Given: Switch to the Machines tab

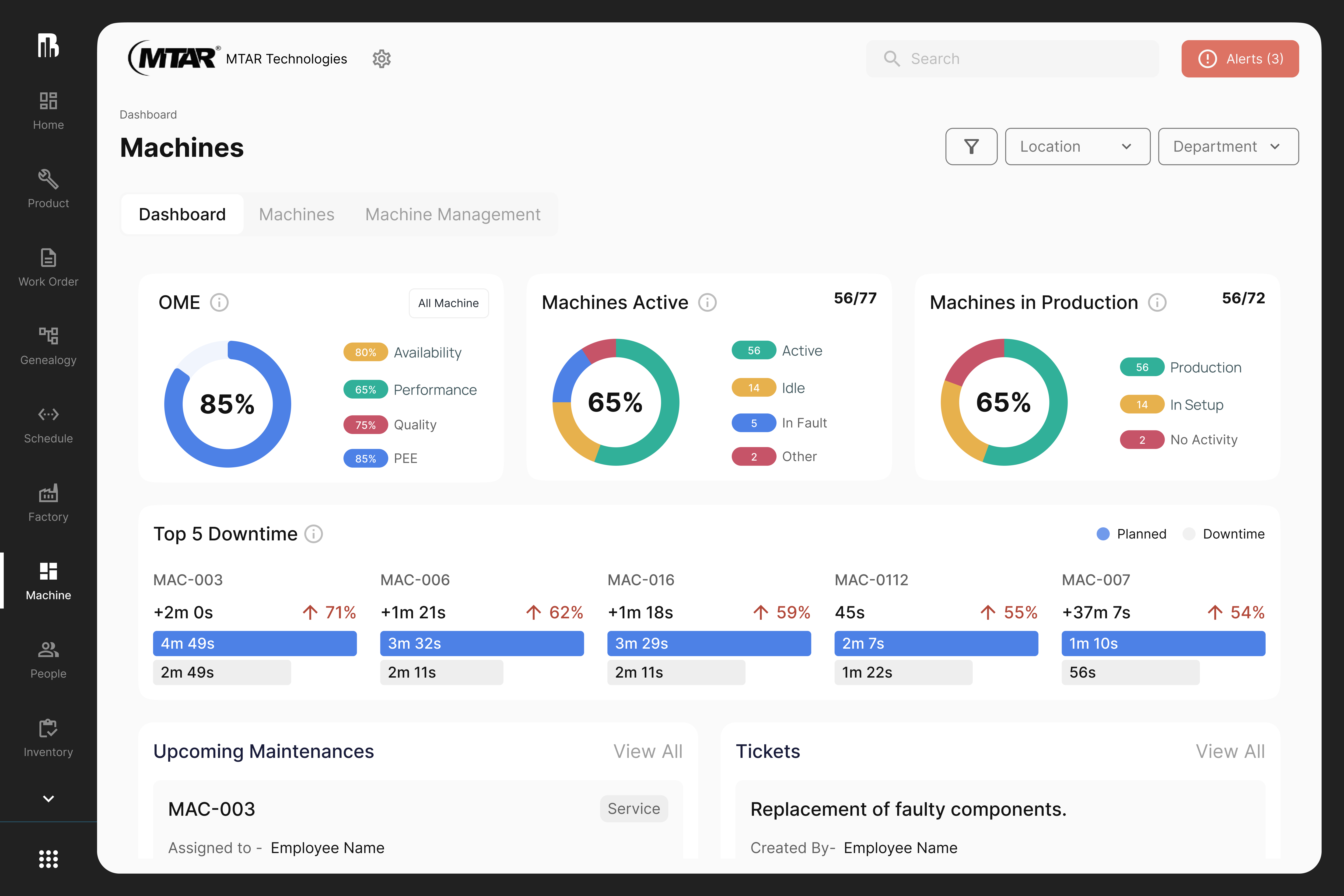Looking at the screenshot, I should pos(297,214).
